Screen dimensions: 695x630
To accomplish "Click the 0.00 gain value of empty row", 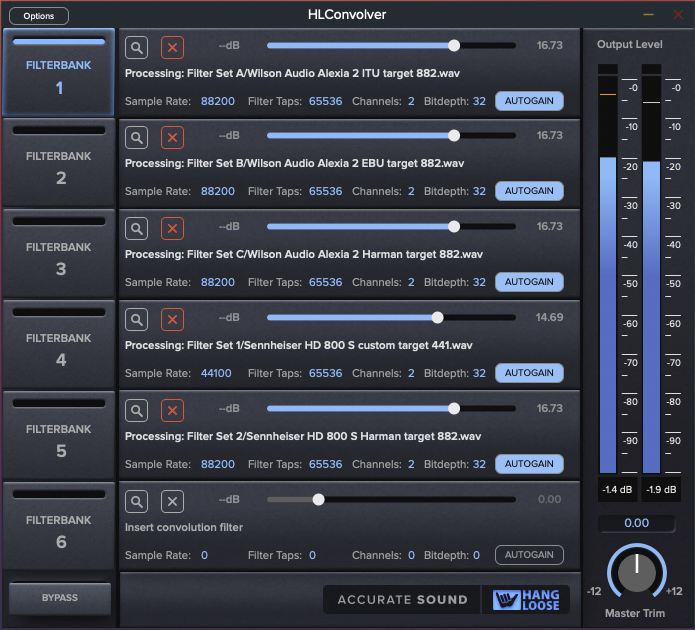I will tap(549, 500).
